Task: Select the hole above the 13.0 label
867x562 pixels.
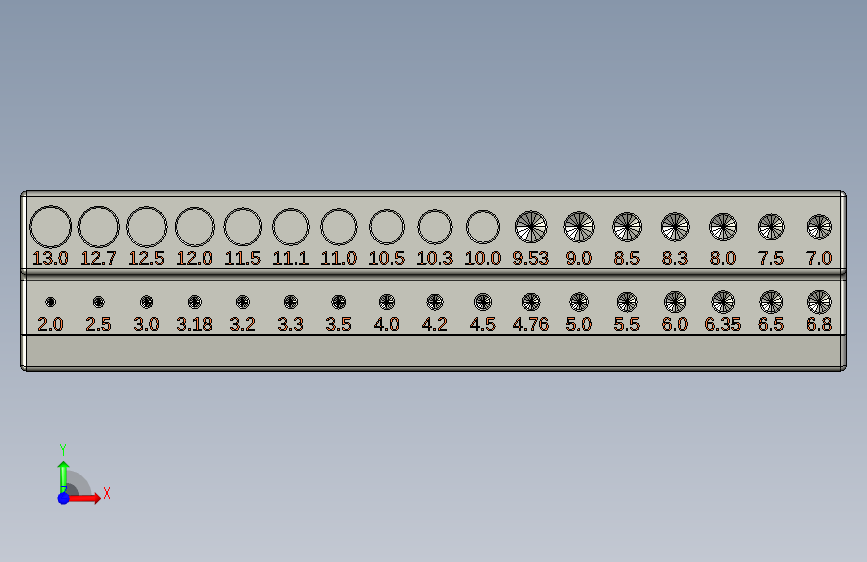Action: tap(50, 227)
